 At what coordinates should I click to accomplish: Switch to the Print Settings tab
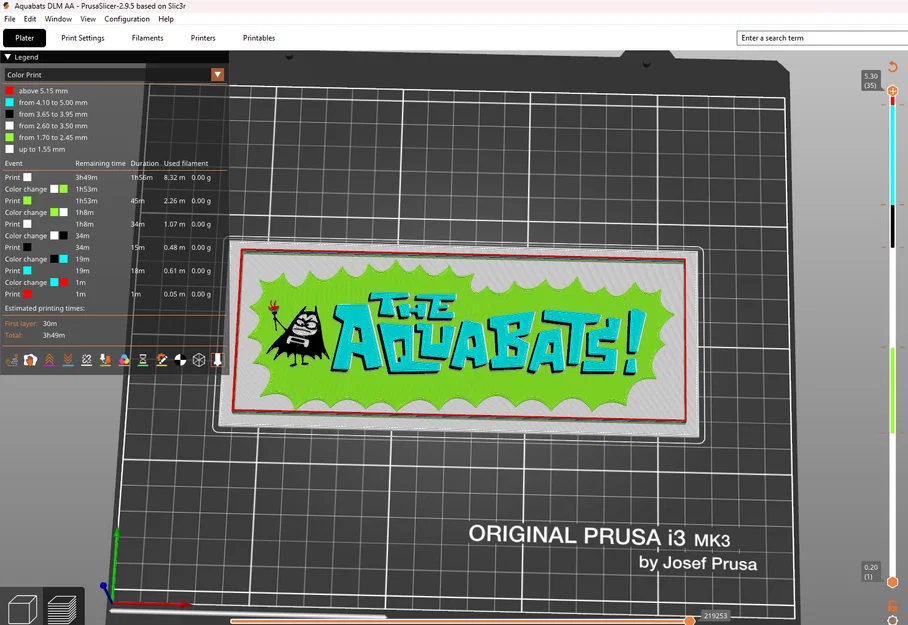click(83, 38)
